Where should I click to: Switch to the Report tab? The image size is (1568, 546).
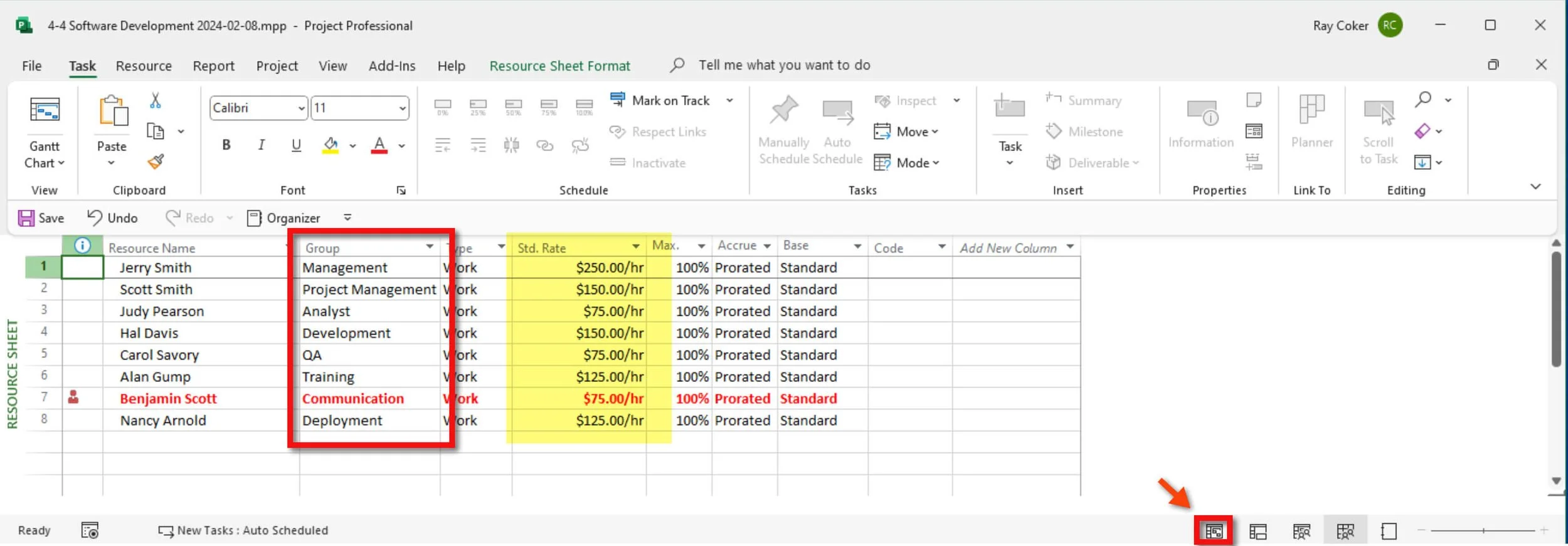[x=213, y=66]
